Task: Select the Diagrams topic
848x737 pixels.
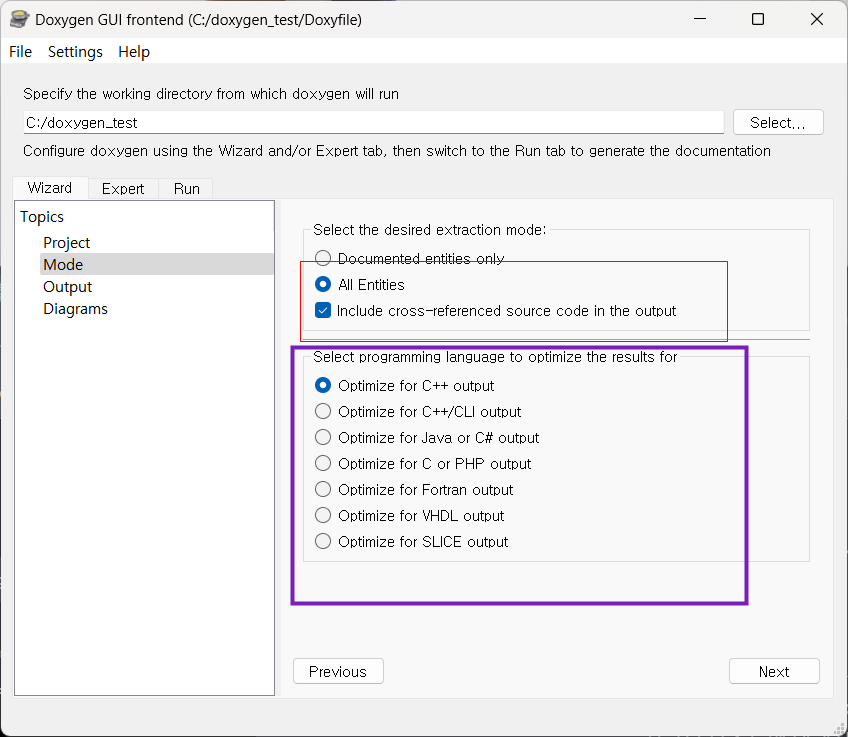Action: coord(75,309)
